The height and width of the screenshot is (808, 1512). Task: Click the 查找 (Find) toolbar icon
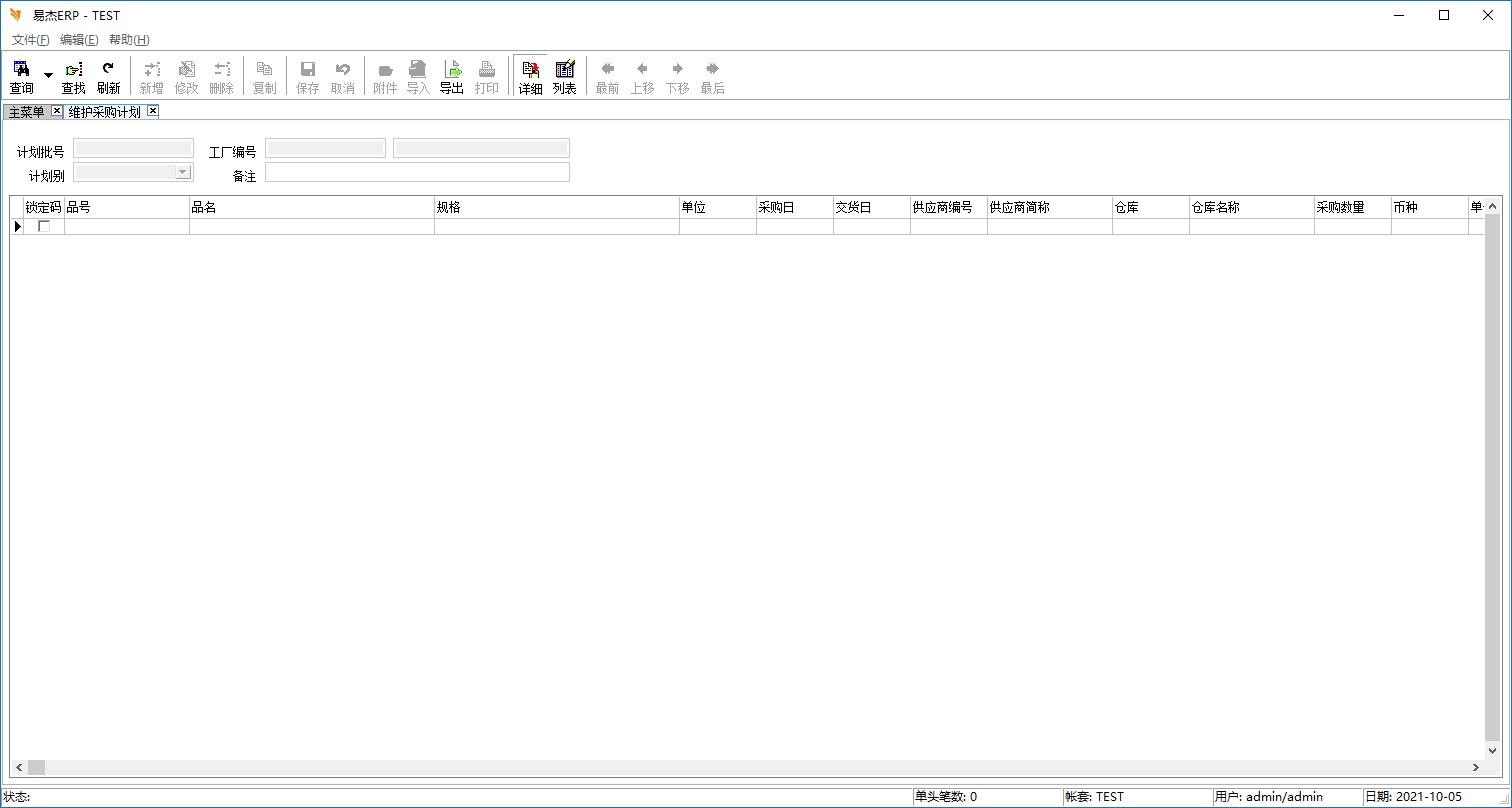point(73,76)
